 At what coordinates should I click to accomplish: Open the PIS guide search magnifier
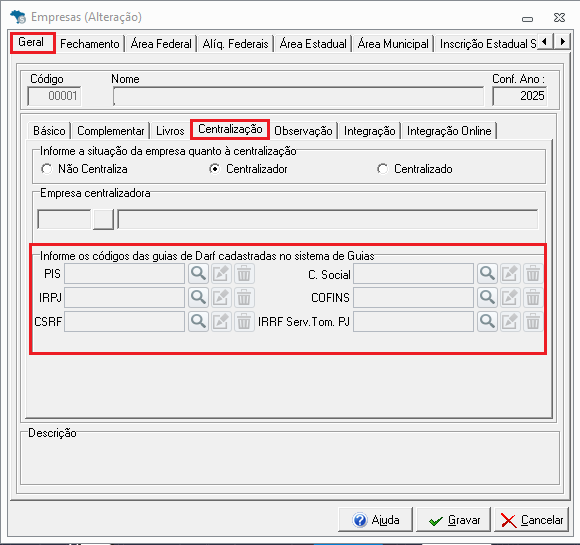point(198,273)
